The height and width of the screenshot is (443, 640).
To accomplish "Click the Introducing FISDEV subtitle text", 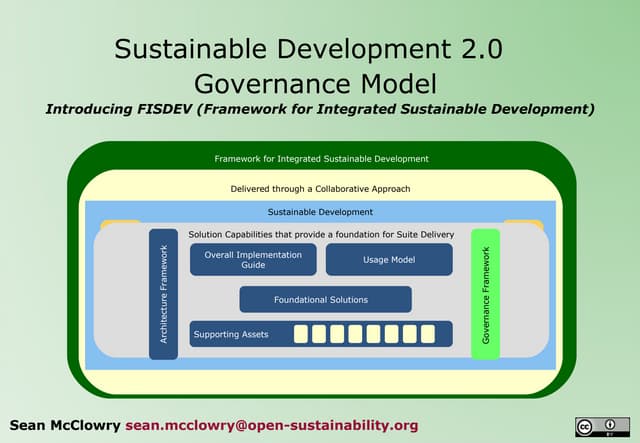I will pos(320,108).
